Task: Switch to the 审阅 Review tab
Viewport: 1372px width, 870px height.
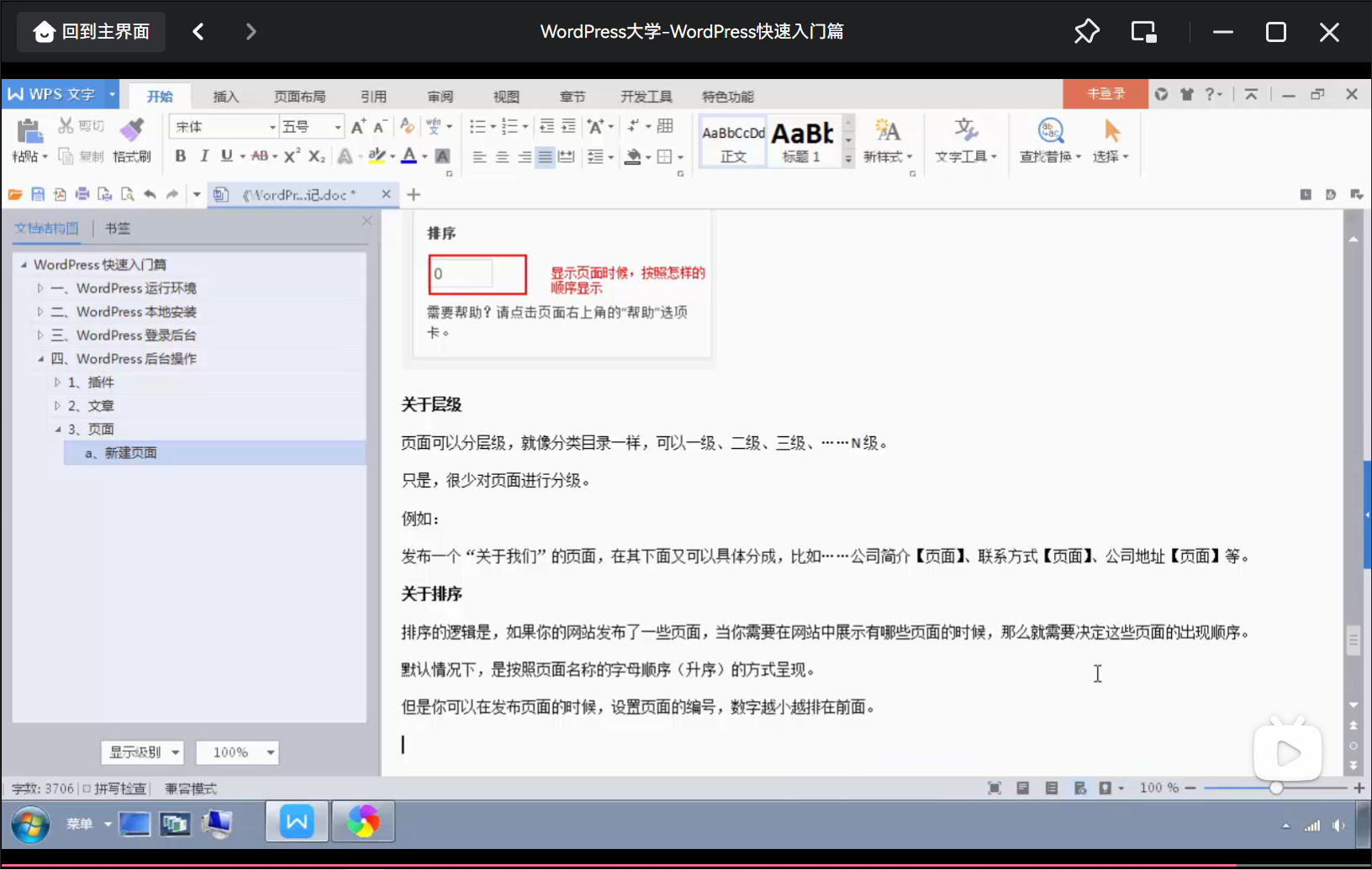Action: click(440, 97)
